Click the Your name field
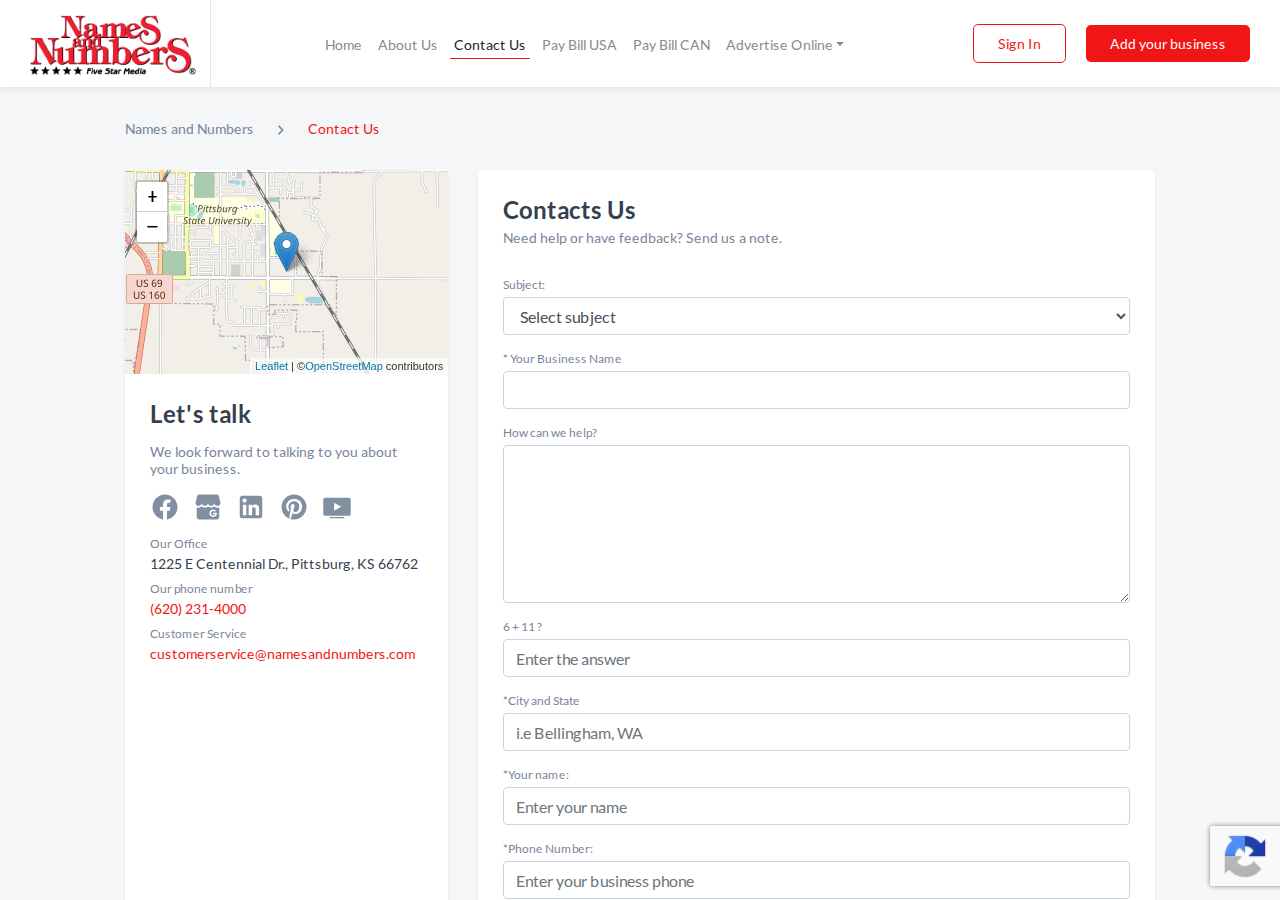1280x900 pixels. tap(816, 806)
